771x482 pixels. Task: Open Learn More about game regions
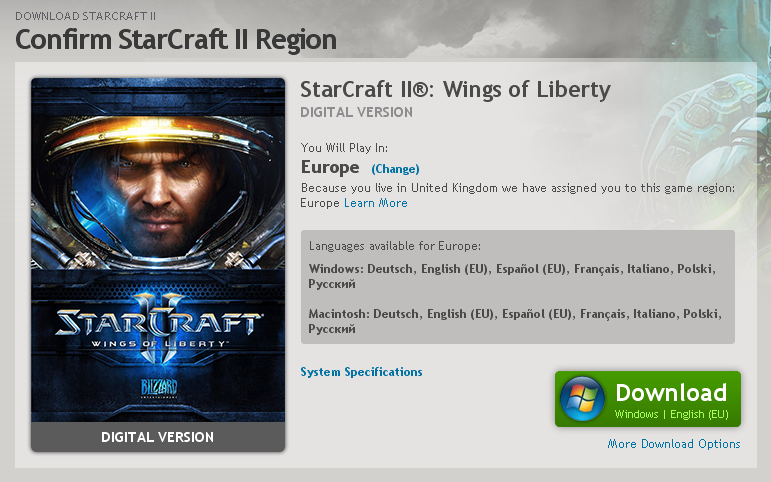point(376,203)
